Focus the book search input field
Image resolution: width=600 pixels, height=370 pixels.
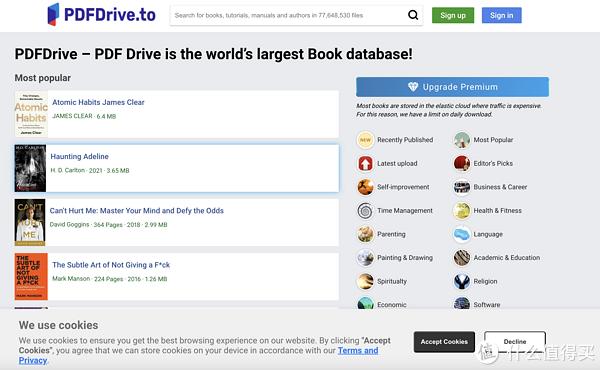point(289,15)
